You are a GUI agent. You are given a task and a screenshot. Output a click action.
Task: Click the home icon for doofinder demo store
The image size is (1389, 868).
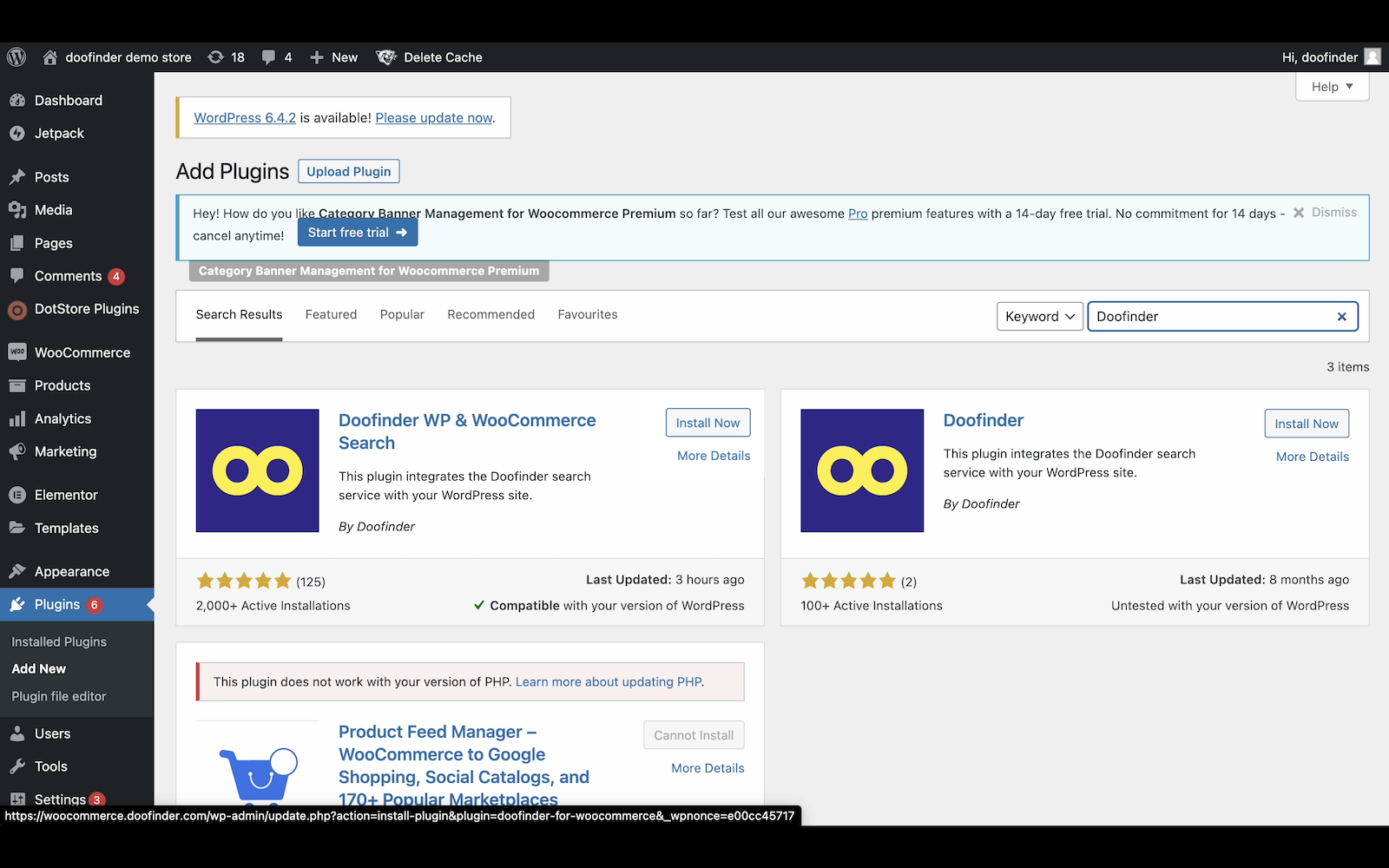(x=50, y=57)
